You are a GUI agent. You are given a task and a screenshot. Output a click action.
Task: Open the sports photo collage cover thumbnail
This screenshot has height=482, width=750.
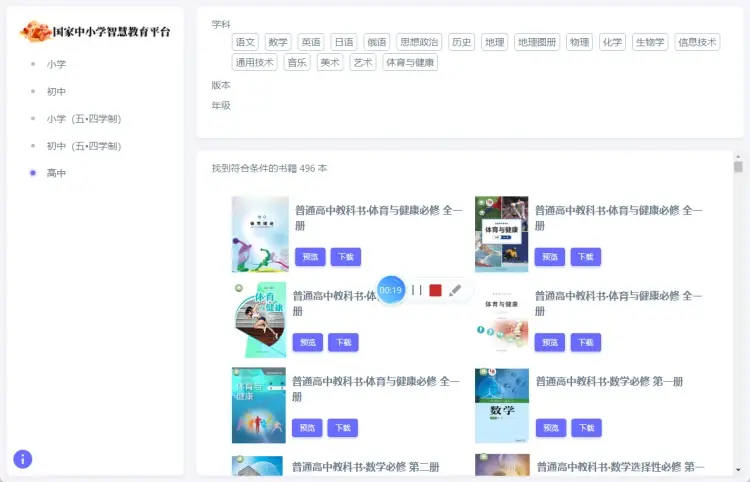[502, 234]
